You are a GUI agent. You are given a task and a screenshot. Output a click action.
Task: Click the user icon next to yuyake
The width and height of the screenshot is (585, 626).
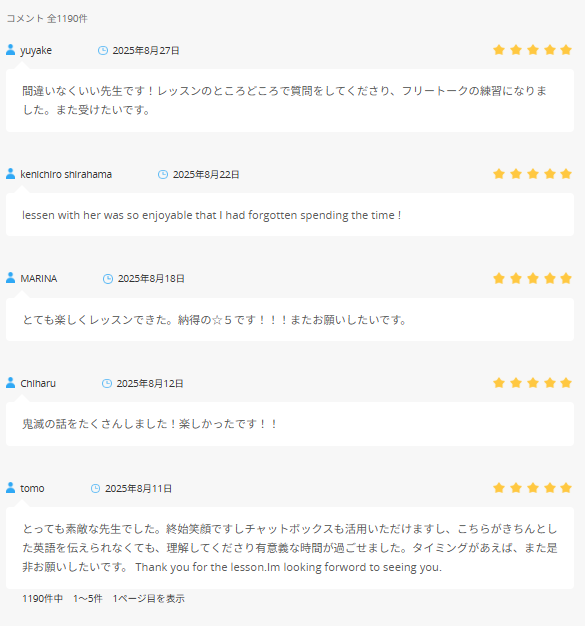click(11, 50)
